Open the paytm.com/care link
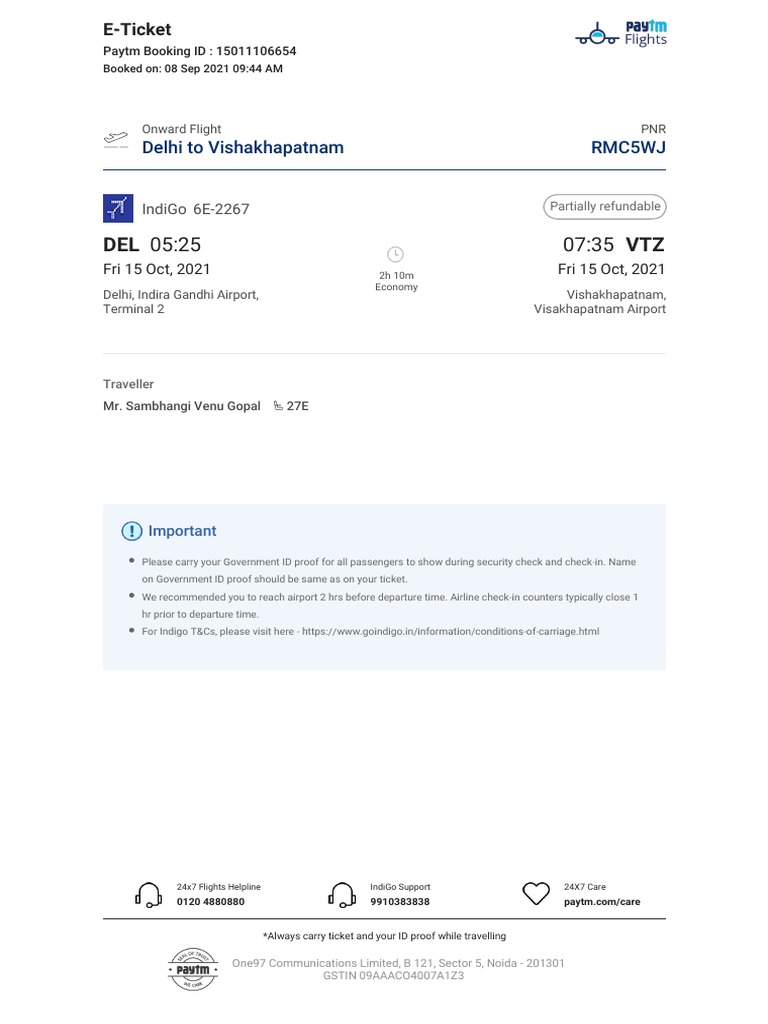768x1024 pixels. coord(602,902)
